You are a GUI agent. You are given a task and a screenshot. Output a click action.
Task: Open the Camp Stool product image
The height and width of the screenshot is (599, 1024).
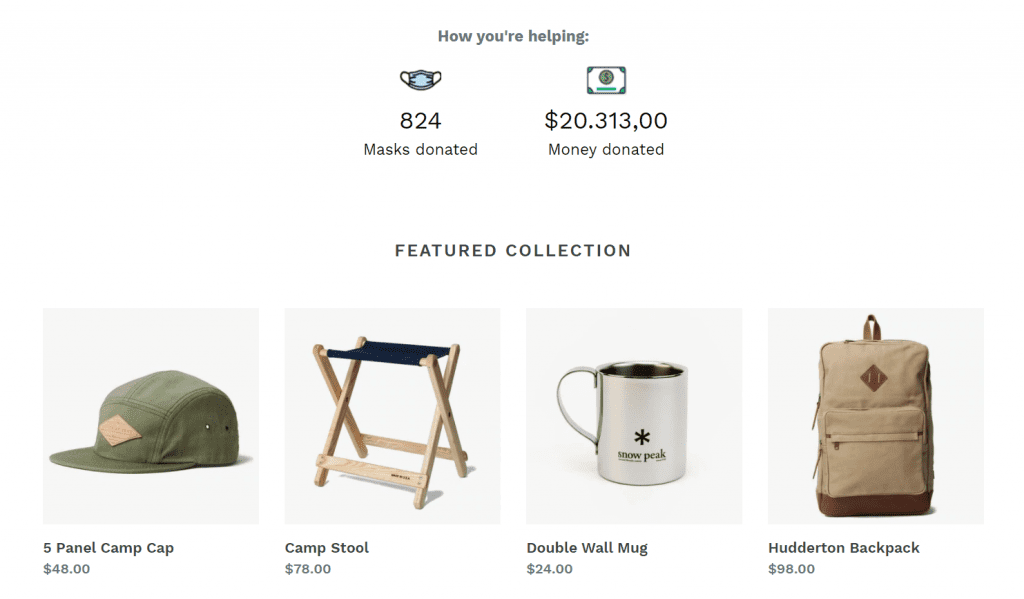392,416
